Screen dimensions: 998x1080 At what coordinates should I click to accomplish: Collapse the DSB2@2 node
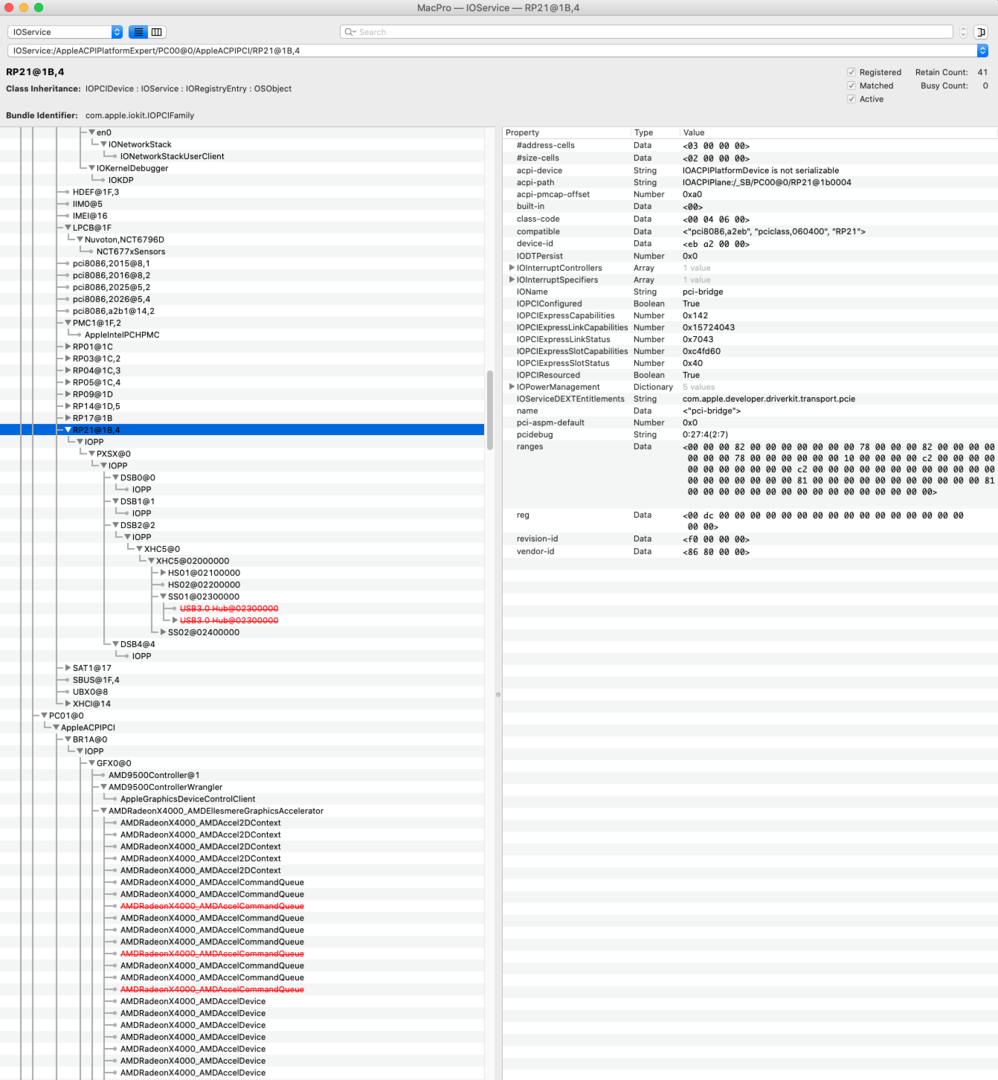click(116, 526)
